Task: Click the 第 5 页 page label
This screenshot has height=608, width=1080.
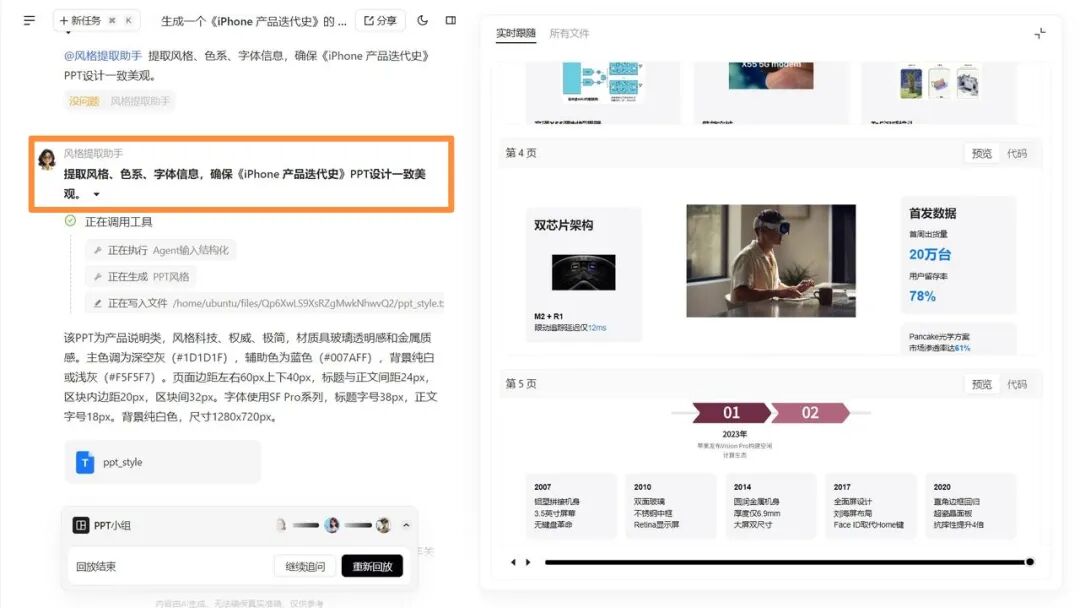Action: pyautogui.click(x=521, y=384)
